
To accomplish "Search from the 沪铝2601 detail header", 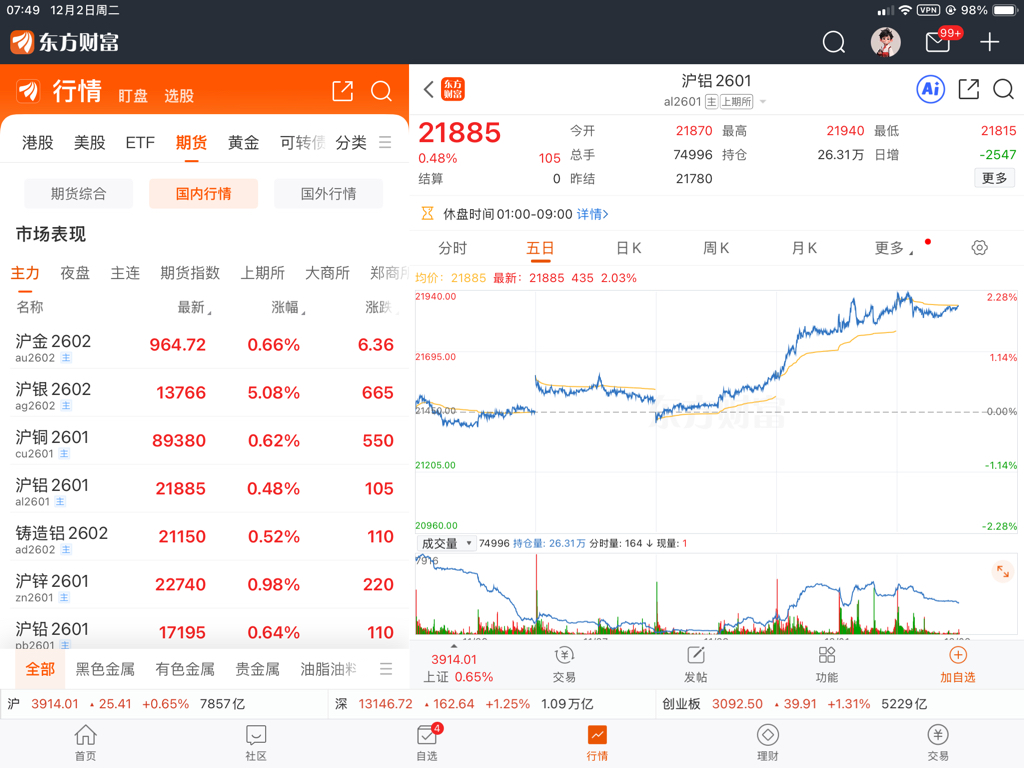I will point(1003,89).
